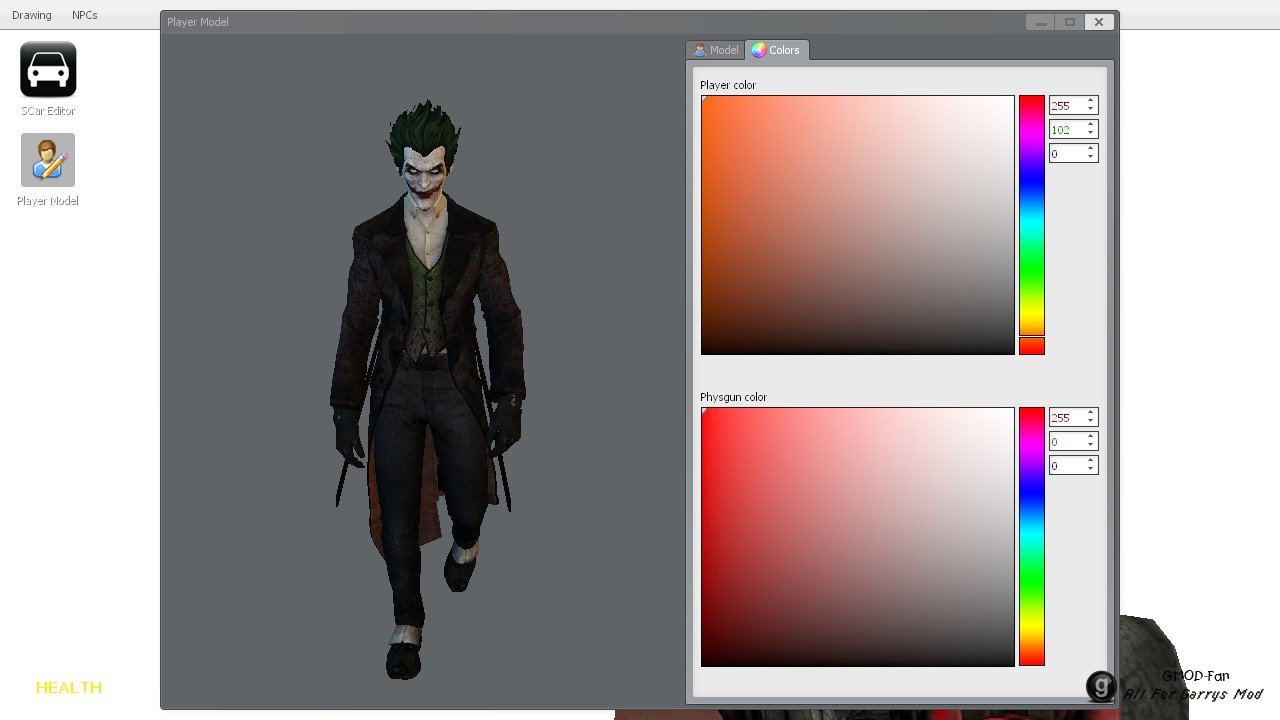Decrease Physgun color red value
The height and width of the screenshot is (720, 1280).
coord(1091,421)
